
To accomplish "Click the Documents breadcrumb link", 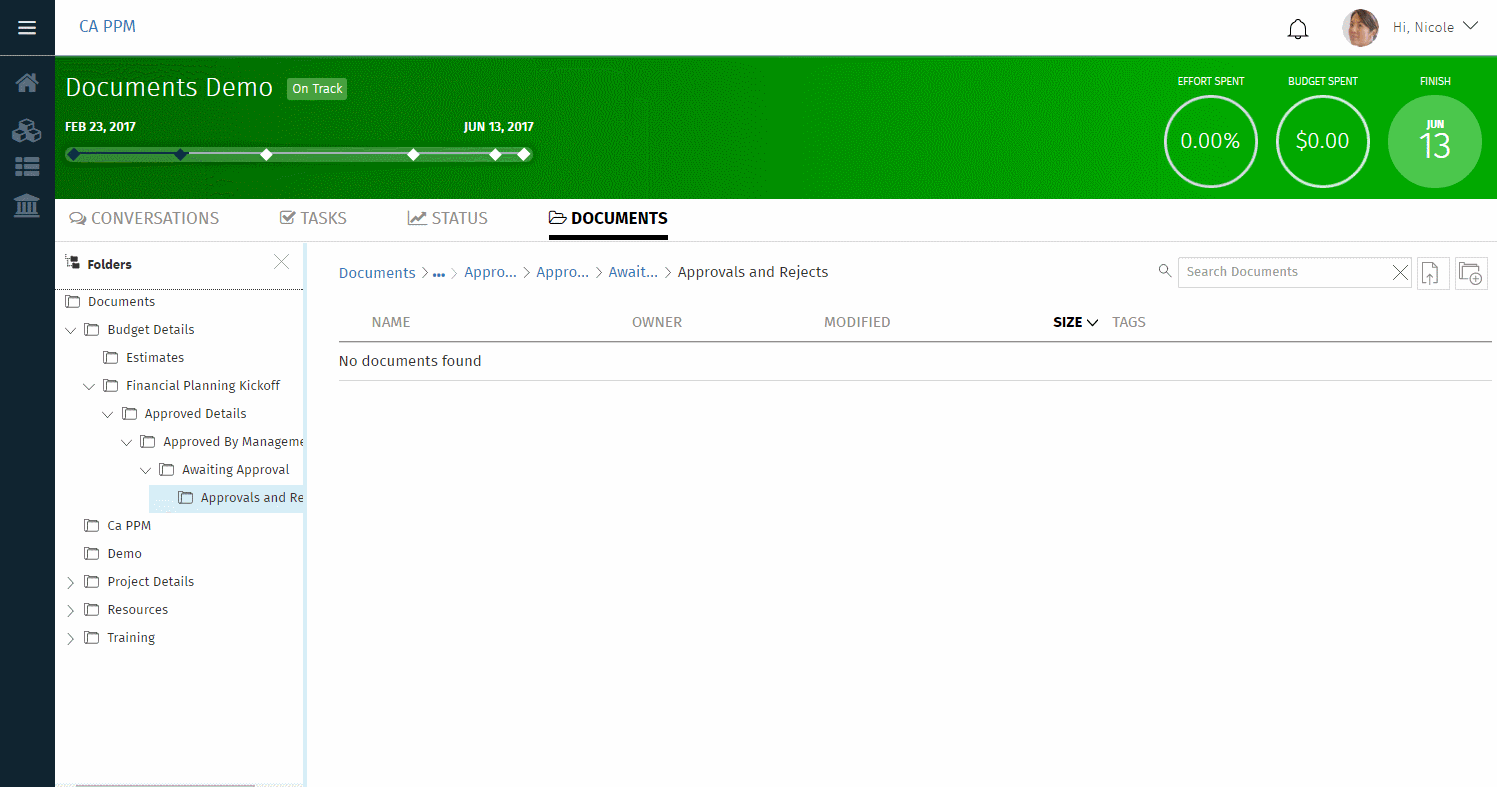I will pos(377,272).
